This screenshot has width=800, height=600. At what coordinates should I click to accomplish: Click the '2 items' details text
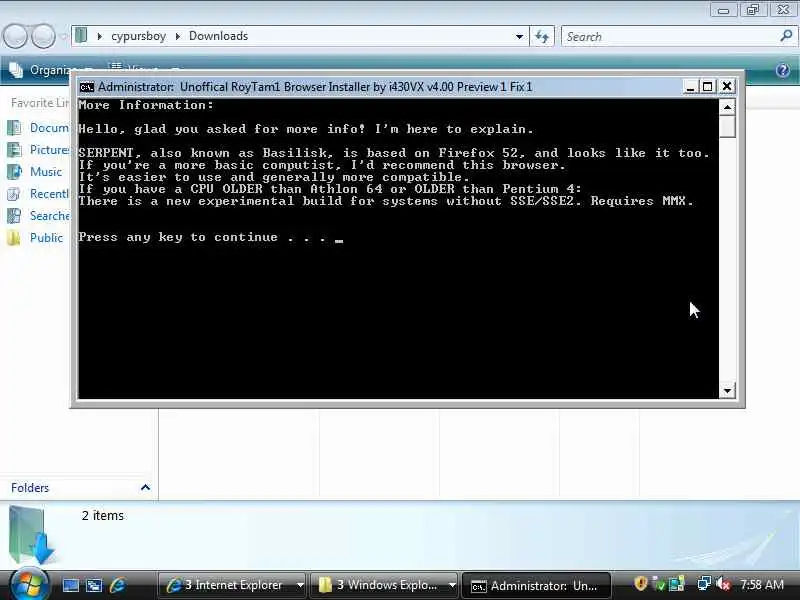coord(103,516)
